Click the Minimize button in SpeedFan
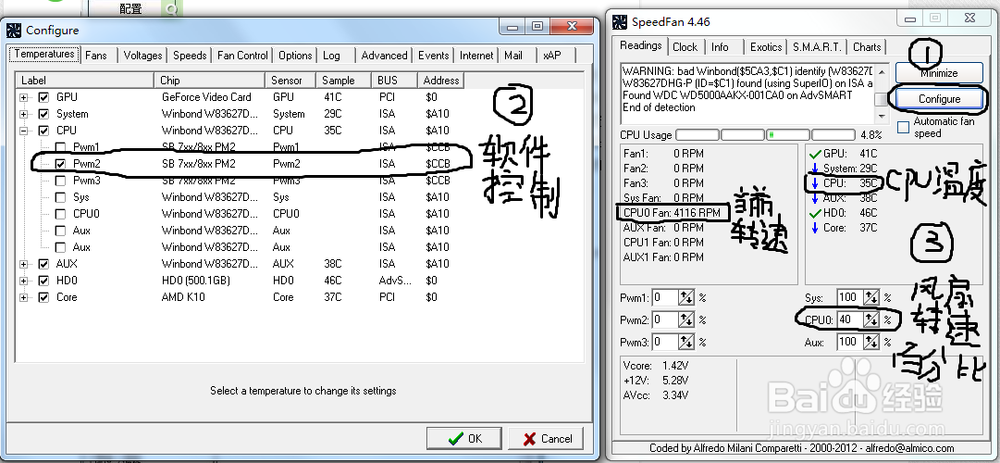This screenshot has height=463, width=1000. [x=938, y=73]
